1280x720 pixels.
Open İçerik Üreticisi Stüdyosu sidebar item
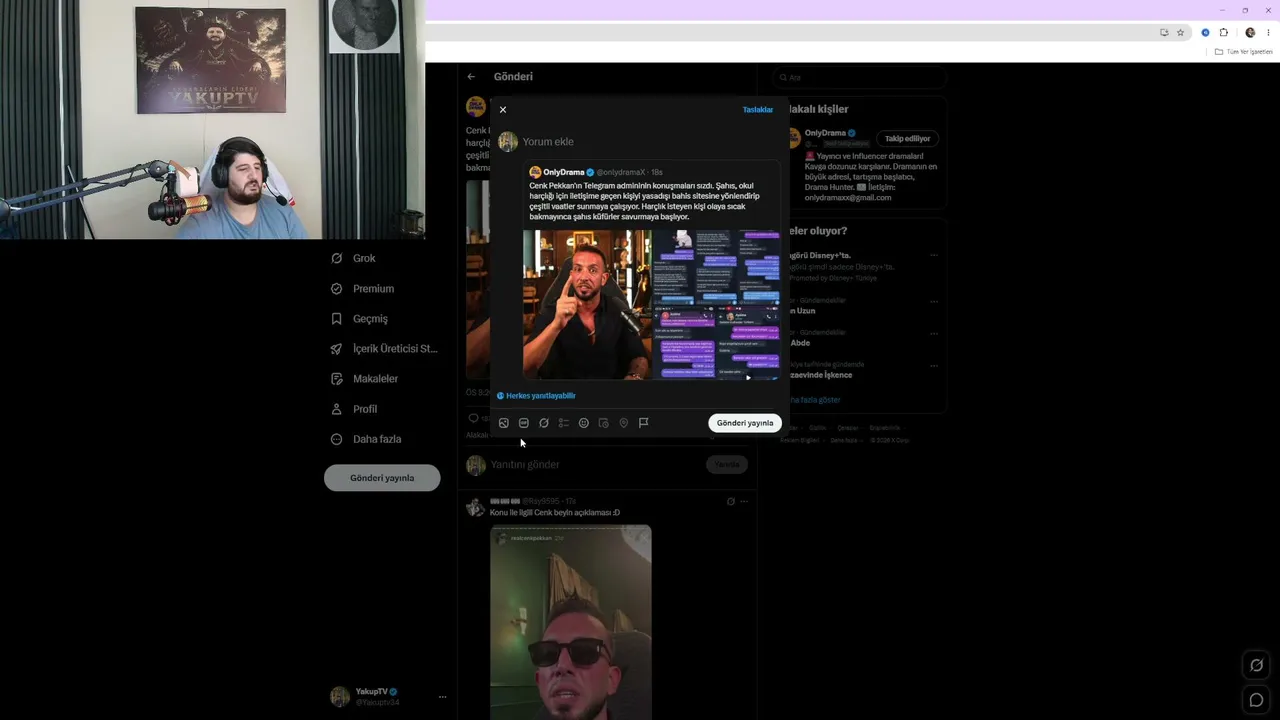384,349
